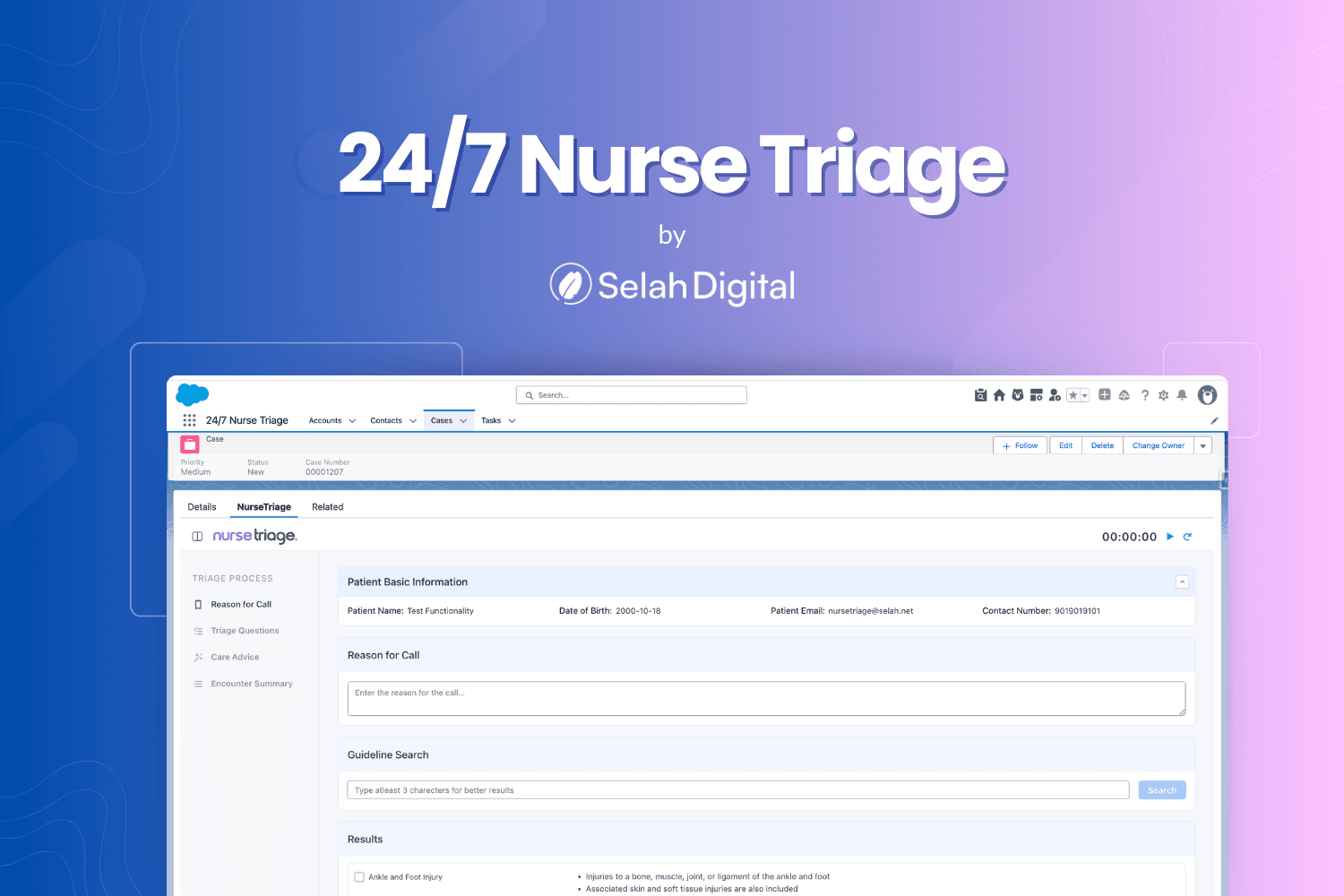Select Reason for Call step

click(241, 605)
